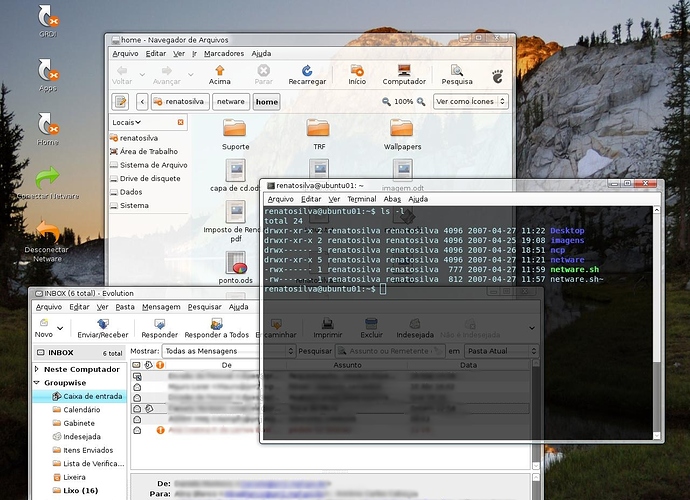Screen dimensions: 690x500
Task: Open Avançar history dropdown arrow
Action: point(191,74)
